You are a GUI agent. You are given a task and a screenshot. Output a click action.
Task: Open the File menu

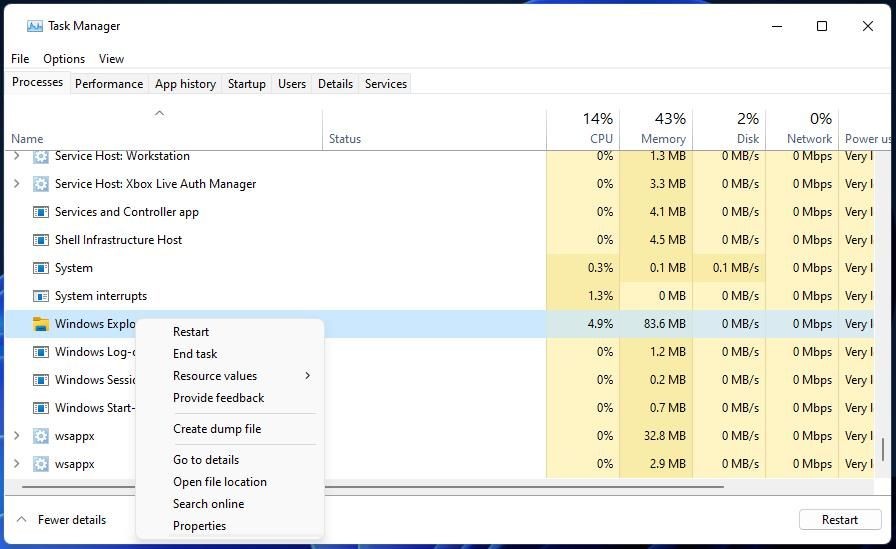pyautogui.click(x=20, y=59)
